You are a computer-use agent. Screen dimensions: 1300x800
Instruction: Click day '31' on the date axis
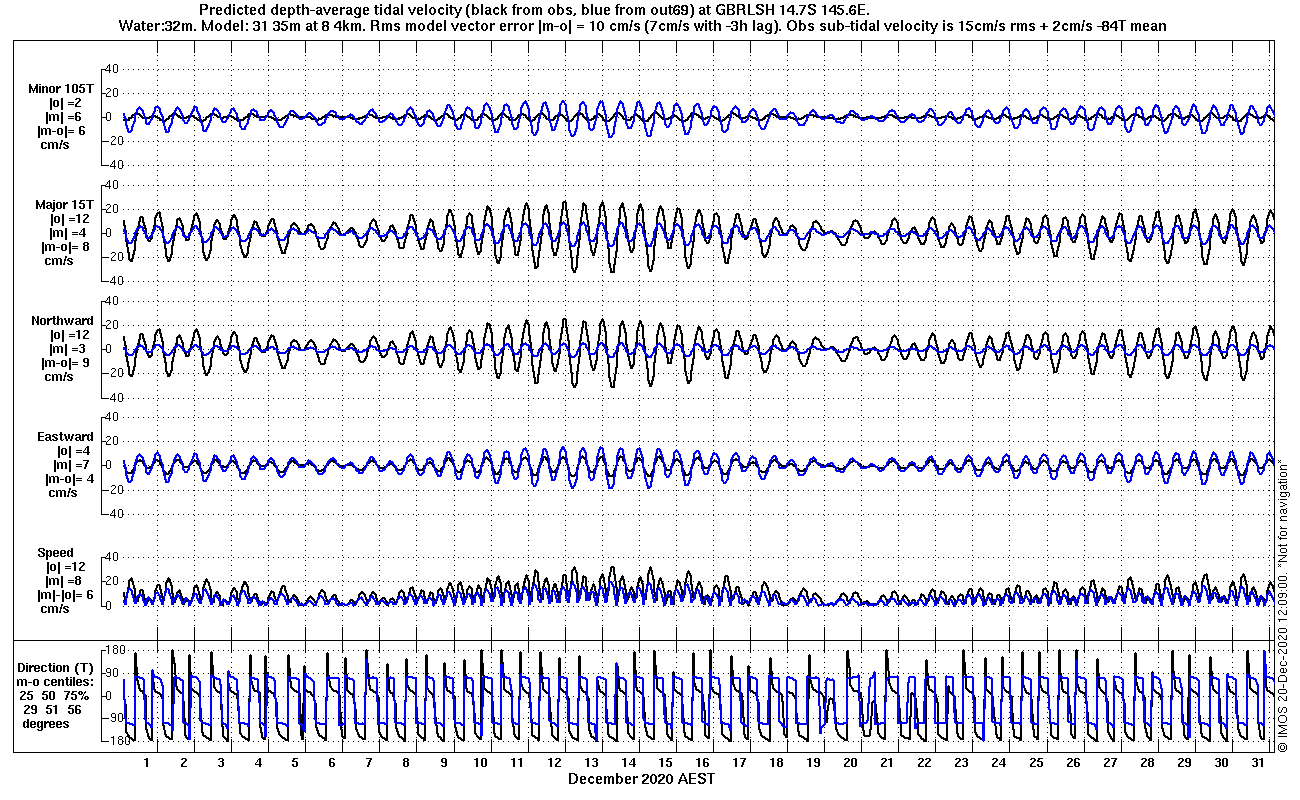tap(1258, 763)
